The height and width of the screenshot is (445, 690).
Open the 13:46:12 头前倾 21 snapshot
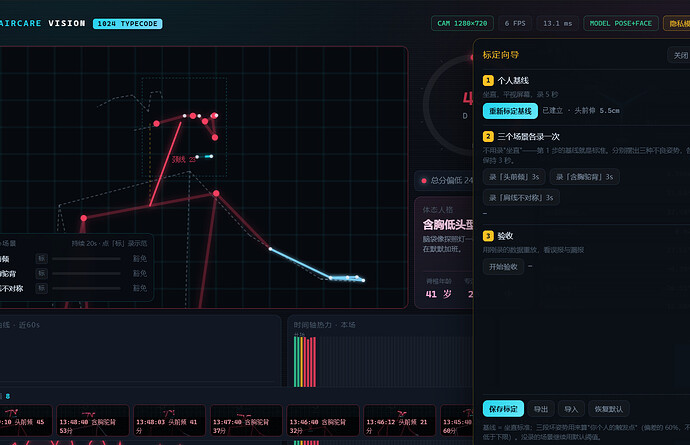[400, 421]
